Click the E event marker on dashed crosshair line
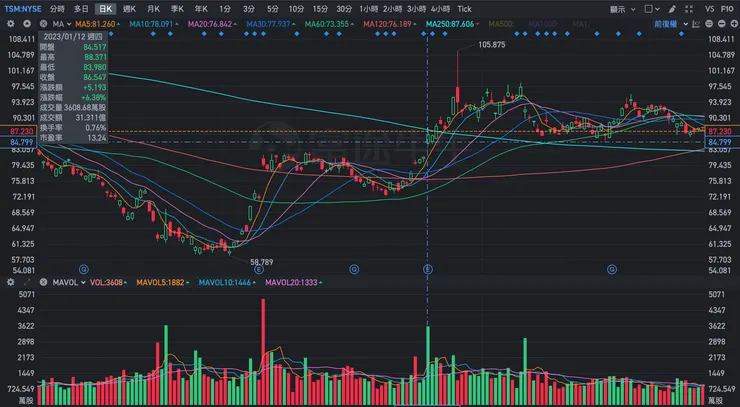This screenshot has height=407, width=740. coord(428,270)
